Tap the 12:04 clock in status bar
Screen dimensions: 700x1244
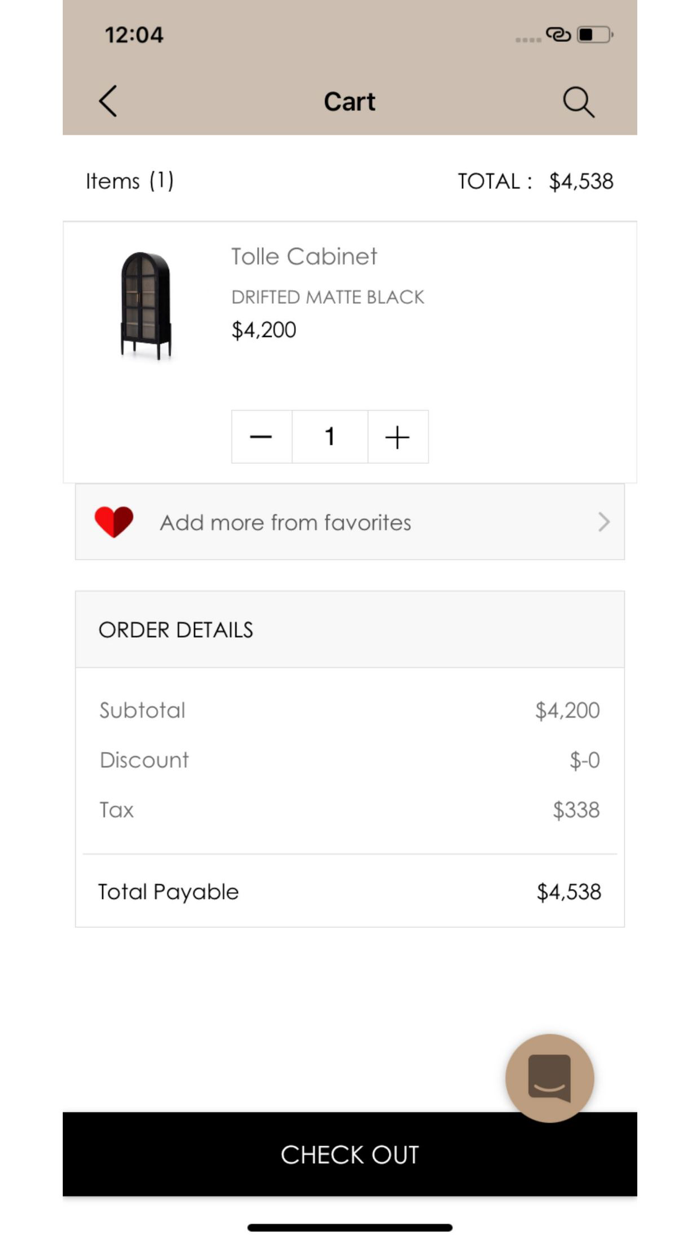tap(134, 35)
